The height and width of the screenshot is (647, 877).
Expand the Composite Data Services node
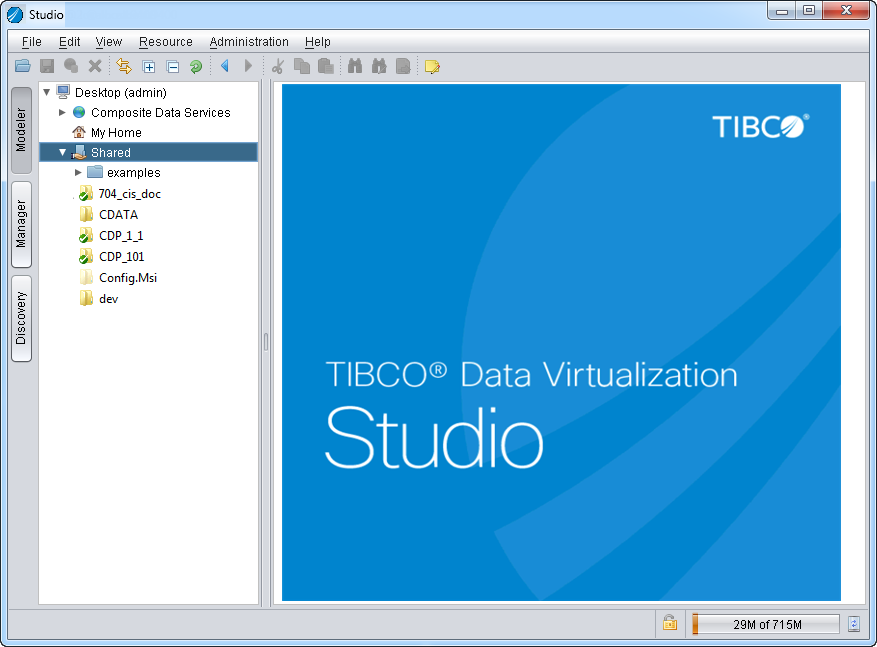coord(62,112)
